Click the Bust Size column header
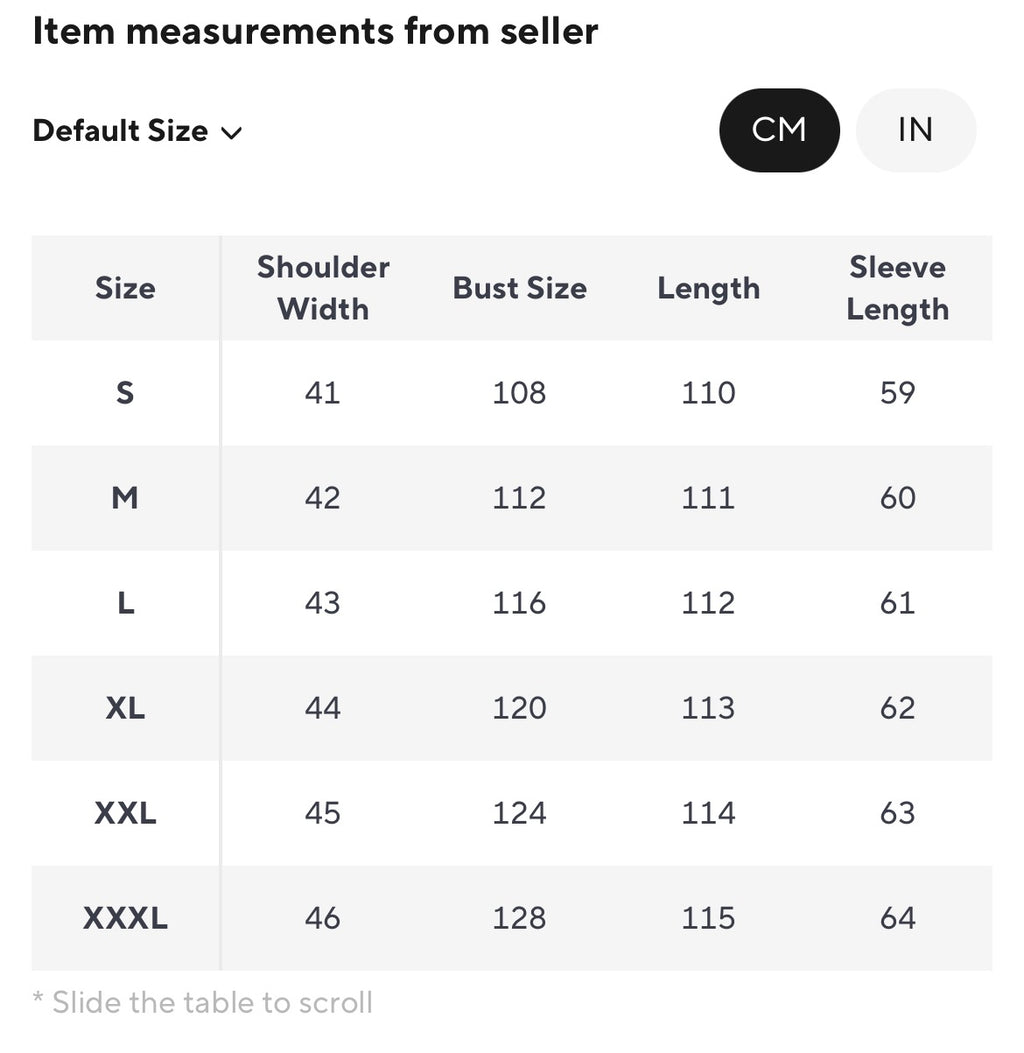The width and height of the screenshot is (1024, 1053). [x=520, y=288]
